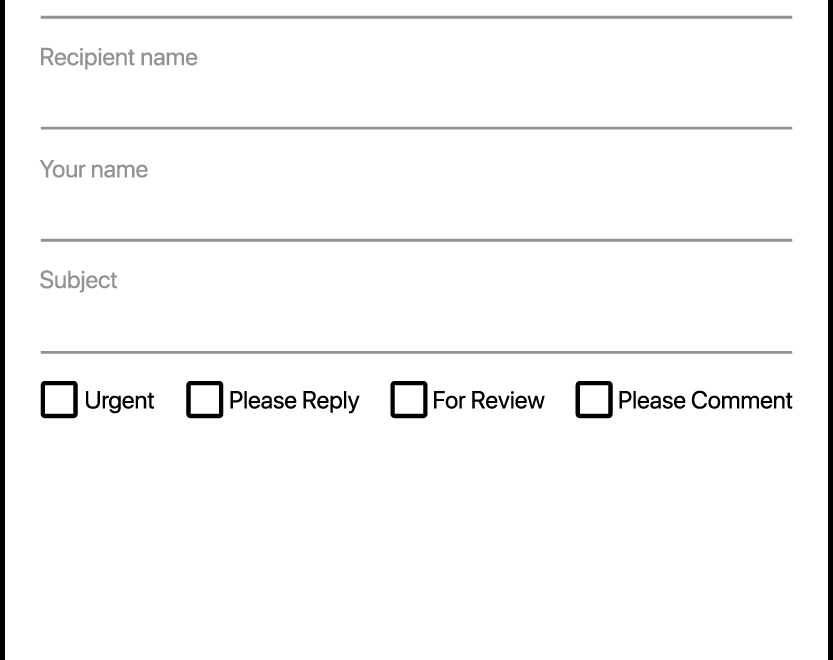Check the For Review checkbox
The image size is (833, 660).
click(x=408, y=399)
